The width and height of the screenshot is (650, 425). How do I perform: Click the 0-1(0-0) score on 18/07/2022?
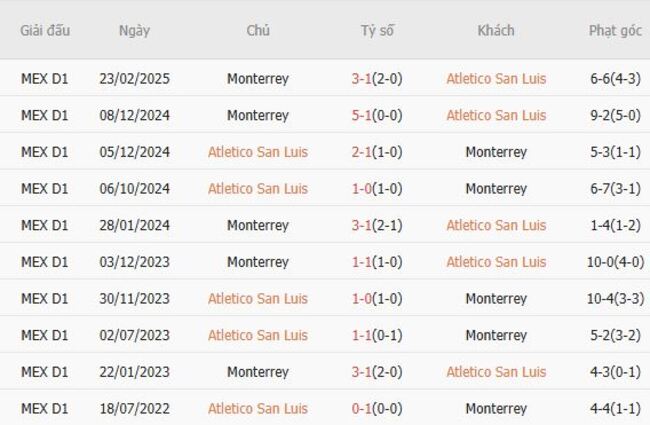[x=377, y=409]
